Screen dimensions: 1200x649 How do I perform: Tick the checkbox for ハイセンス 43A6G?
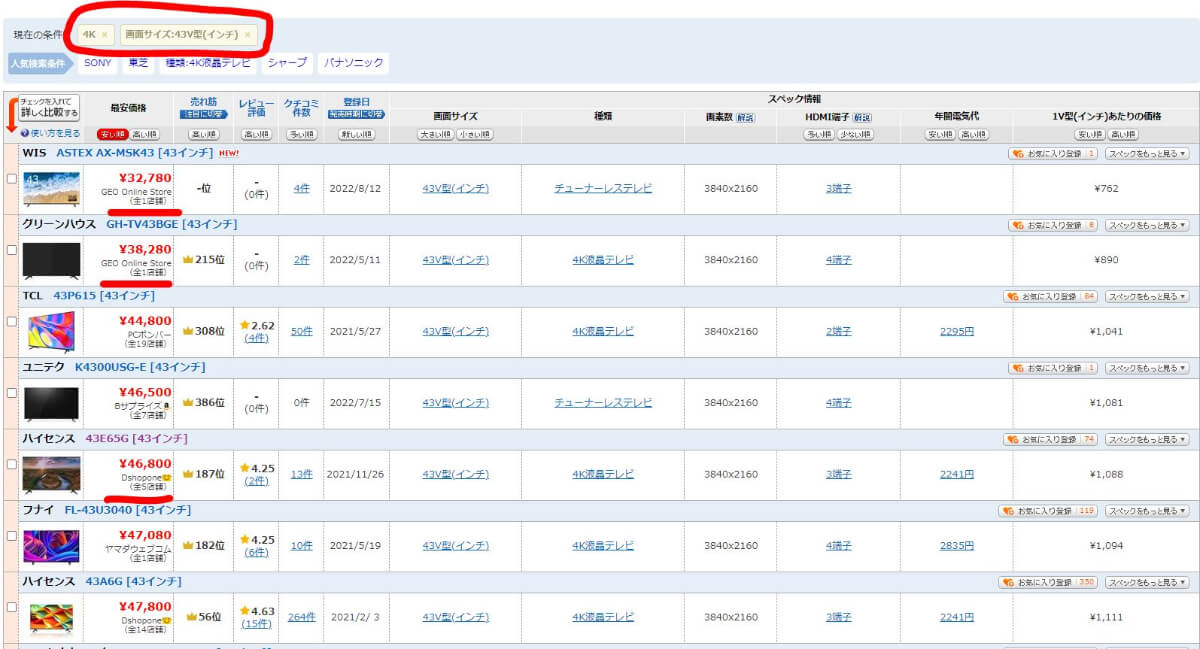[12, 607]
